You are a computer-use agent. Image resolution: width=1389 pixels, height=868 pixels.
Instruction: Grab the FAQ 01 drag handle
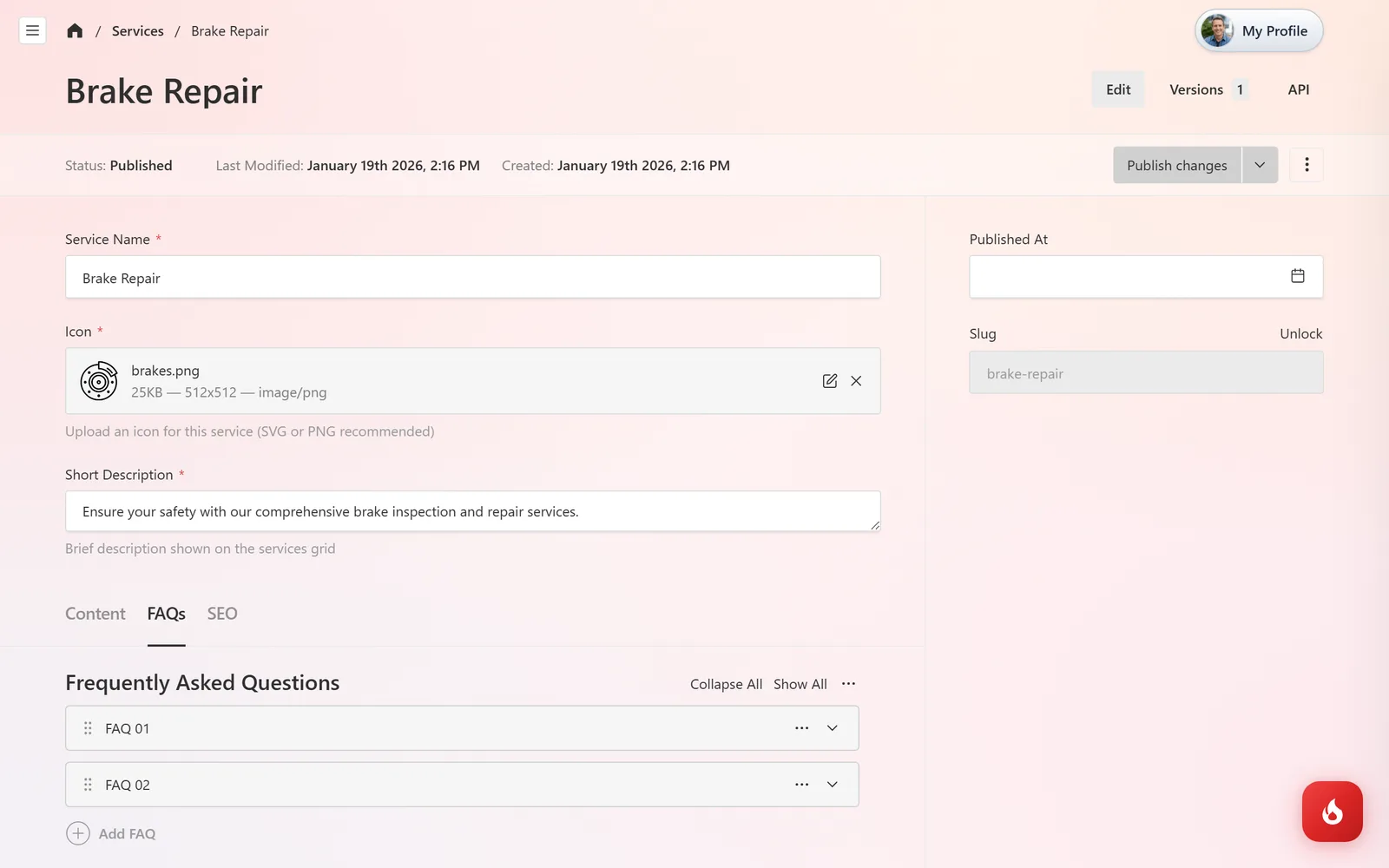tap(88, 728)
